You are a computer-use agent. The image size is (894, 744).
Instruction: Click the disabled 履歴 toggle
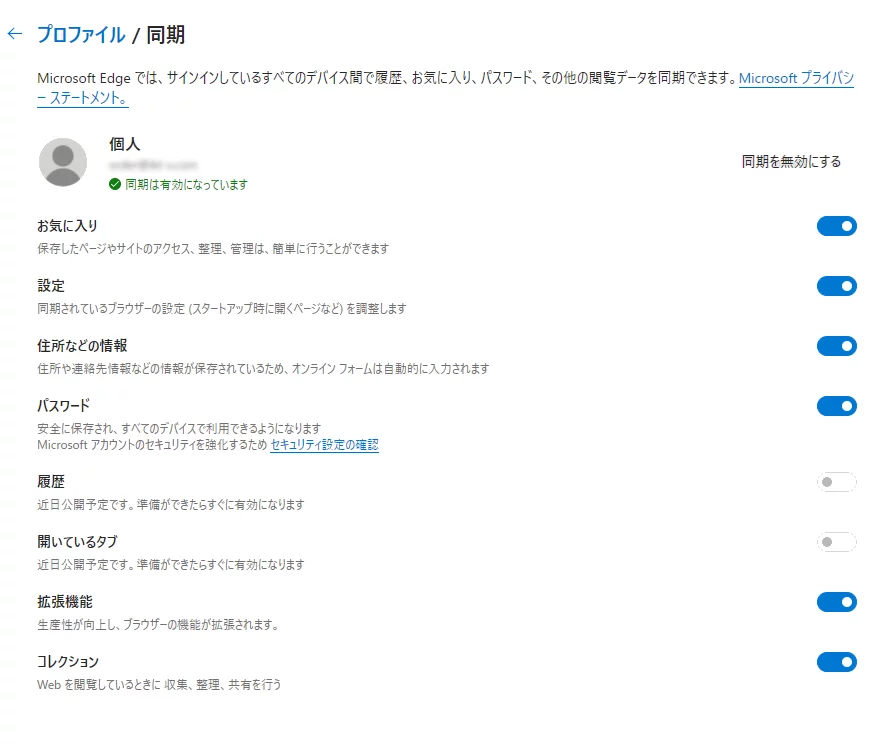click(836, 482)
